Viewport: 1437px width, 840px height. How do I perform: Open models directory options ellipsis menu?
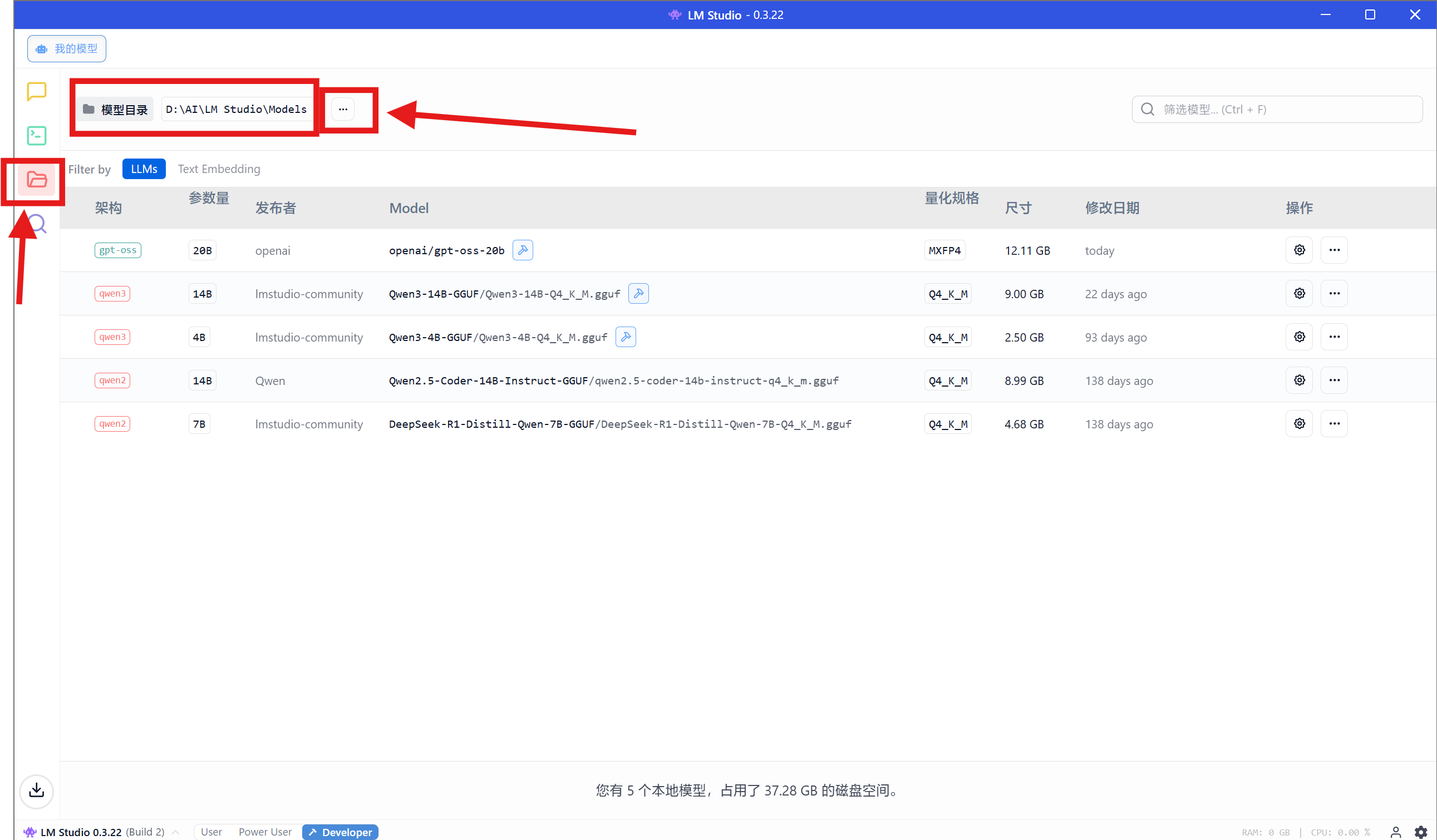tap(343, 109)
